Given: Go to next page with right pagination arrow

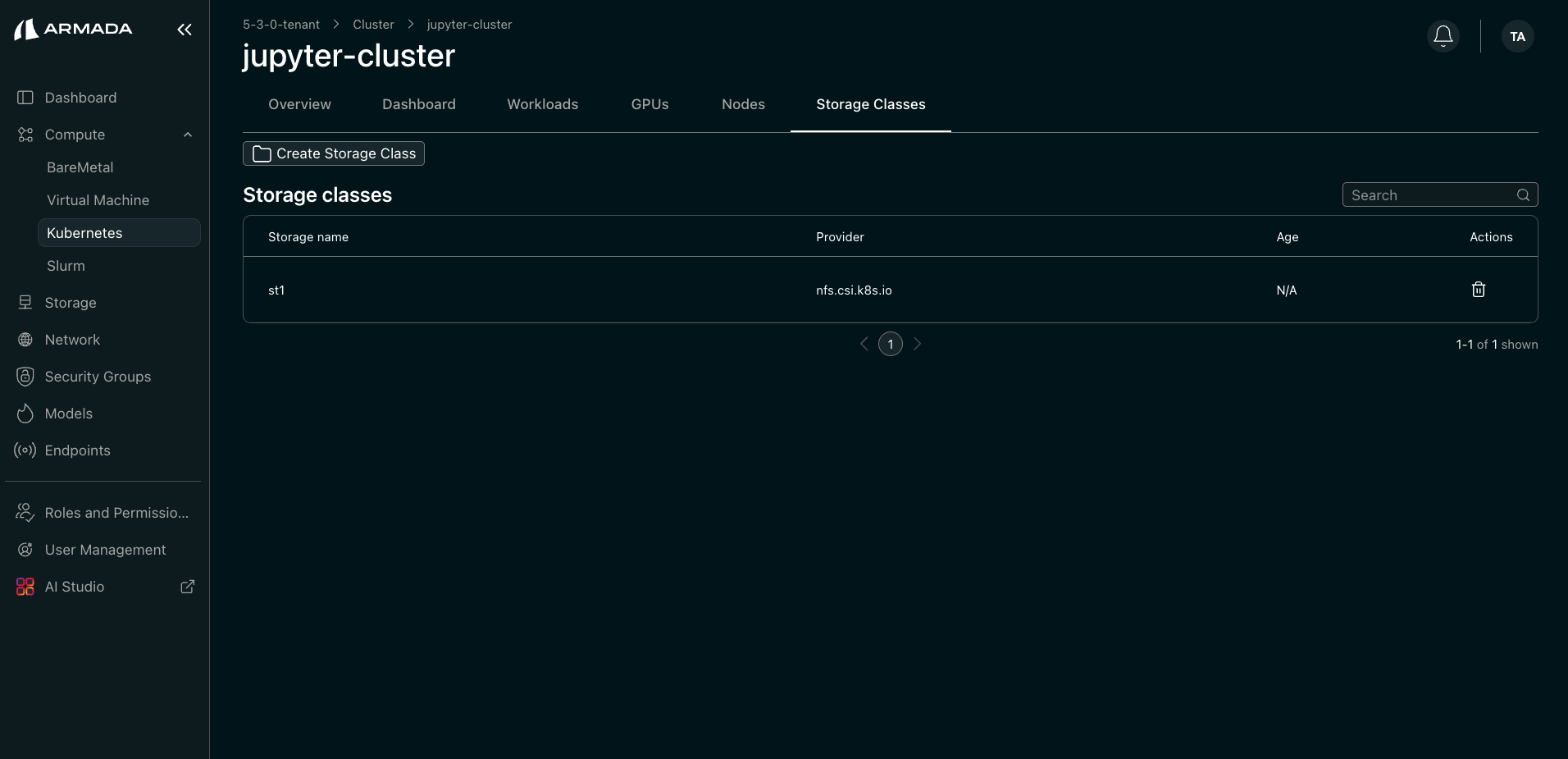Looking at the screenshot, I should [x=916, y=344].
